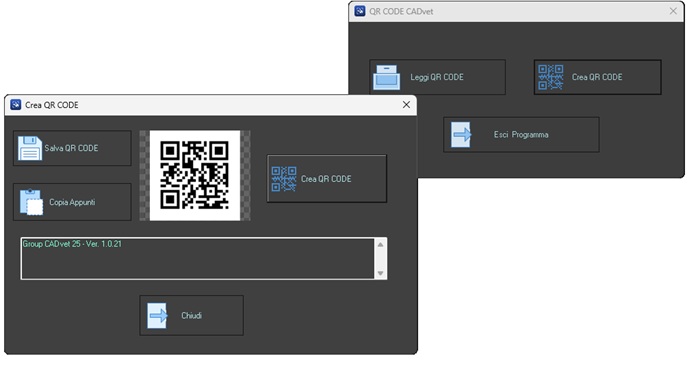Image resolution: width=700 pixels, height=369 pixels.
Task: Click app icon in QR CODE CADvet title bar
Action: 360,11
